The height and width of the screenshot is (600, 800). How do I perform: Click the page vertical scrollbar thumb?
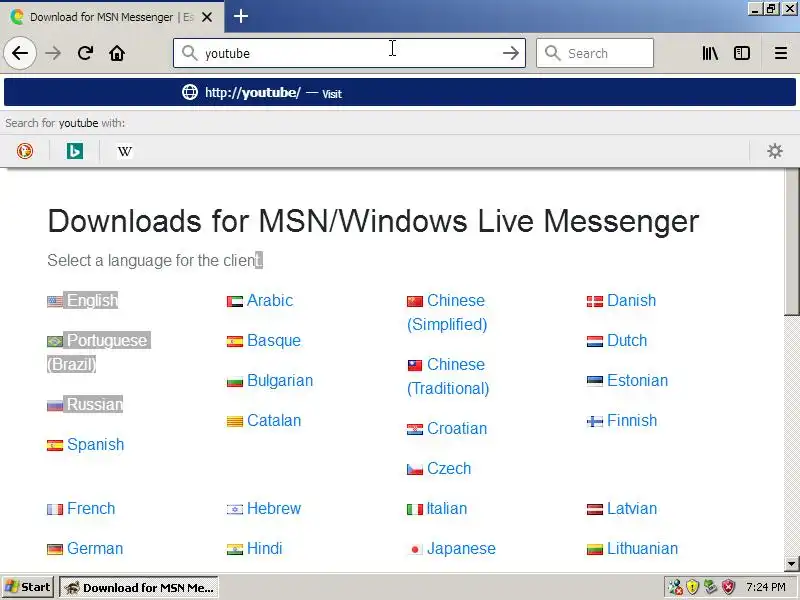tap(792, 242)
